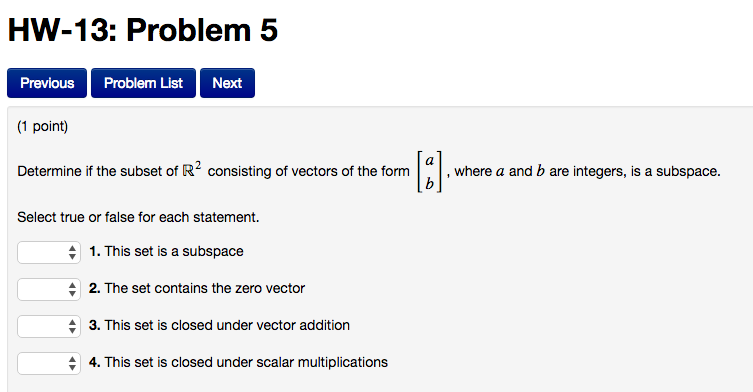Open dropdown for statement 4 scalar multiplications
This screenshot has width=753, height=392.
49,363
